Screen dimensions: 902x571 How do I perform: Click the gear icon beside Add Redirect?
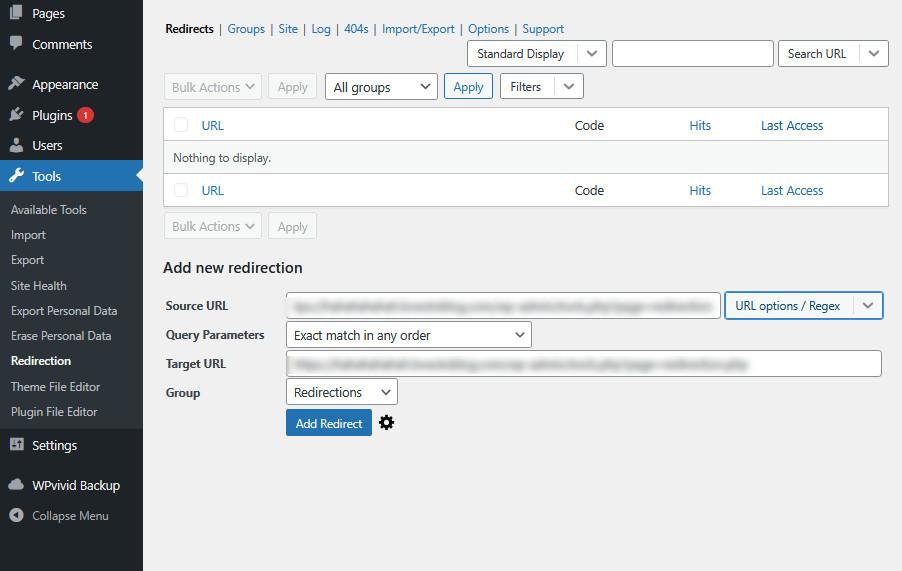(386, 423)
